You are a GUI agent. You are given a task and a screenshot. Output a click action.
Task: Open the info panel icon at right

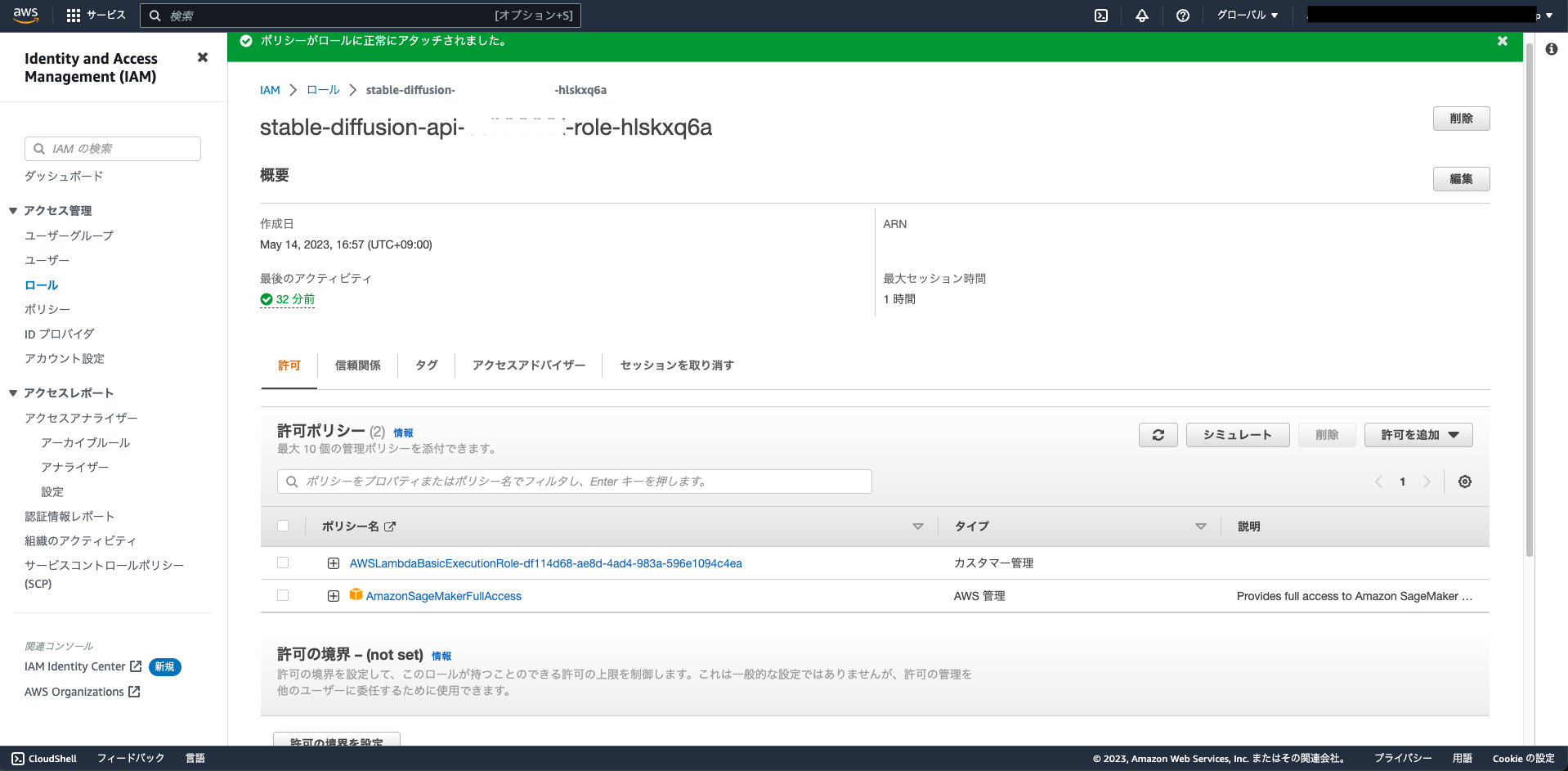[1552, 49]
